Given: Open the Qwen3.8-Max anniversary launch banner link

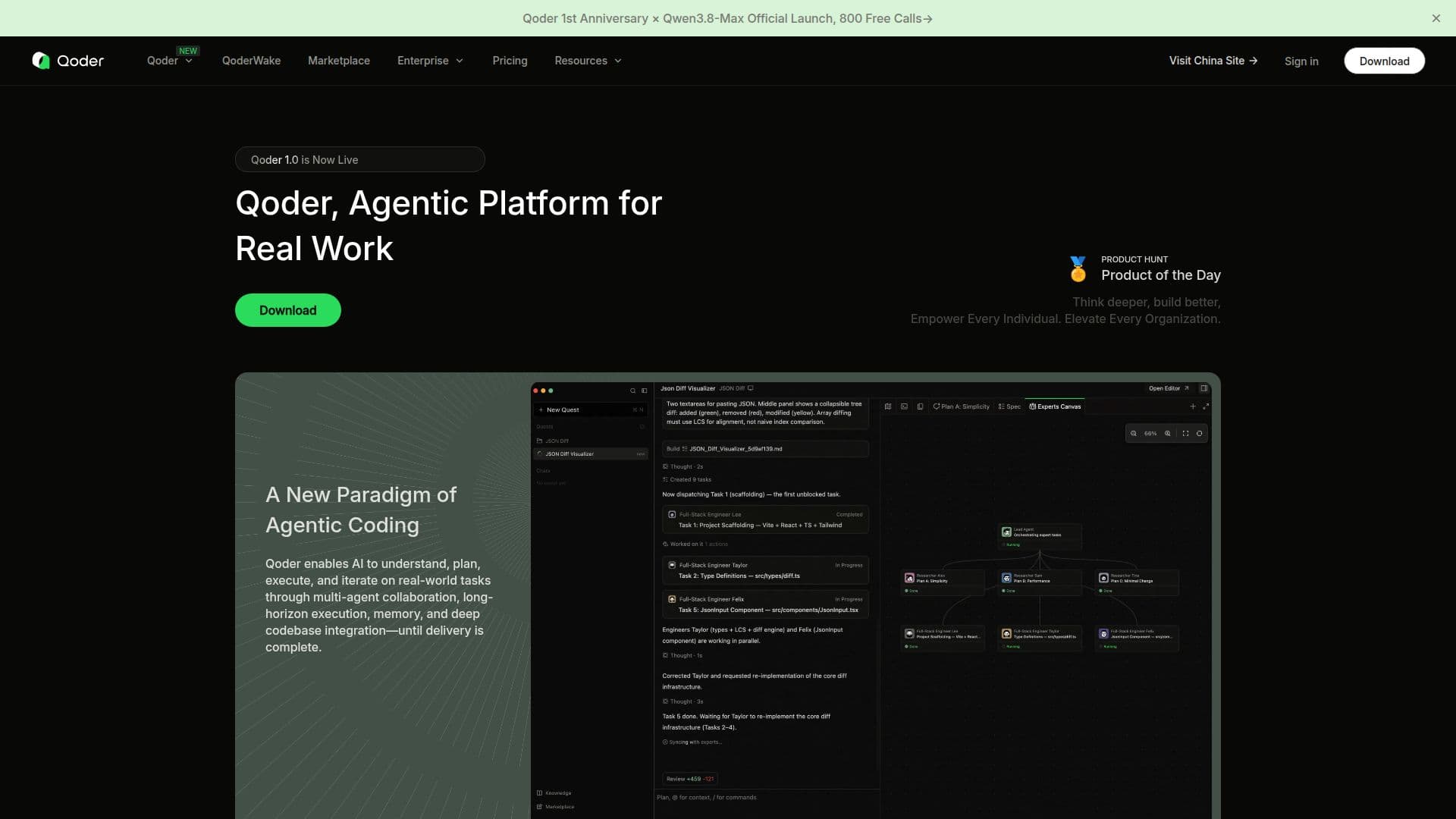Looking at the screenshot, I should pos(727,18).
